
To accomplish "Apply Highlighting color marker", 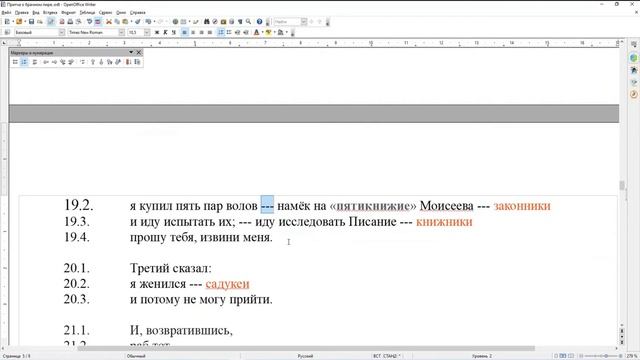I will [x=268, y=32].
